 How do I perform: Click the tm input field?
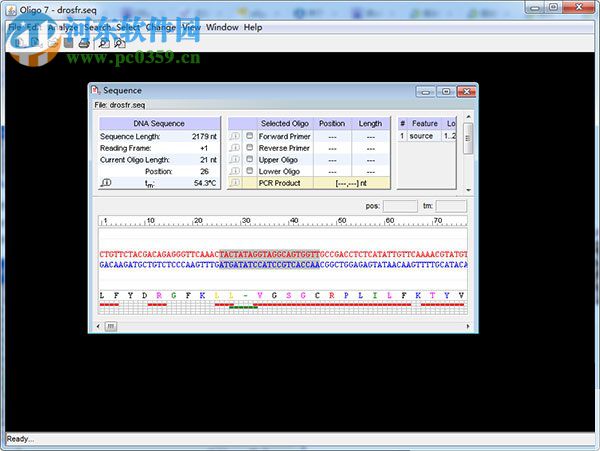[x=451, y=206]
